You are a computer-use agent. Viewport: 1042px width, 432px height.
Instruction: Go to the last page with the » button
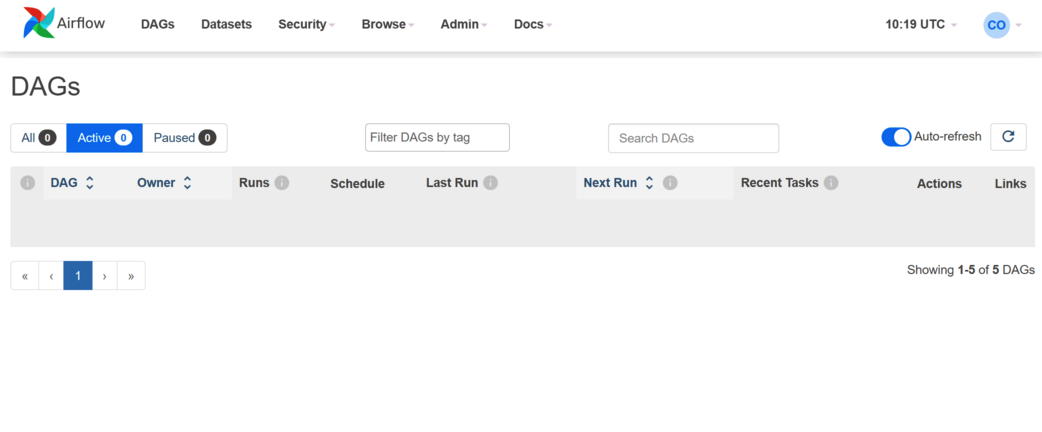pos(131,275)
